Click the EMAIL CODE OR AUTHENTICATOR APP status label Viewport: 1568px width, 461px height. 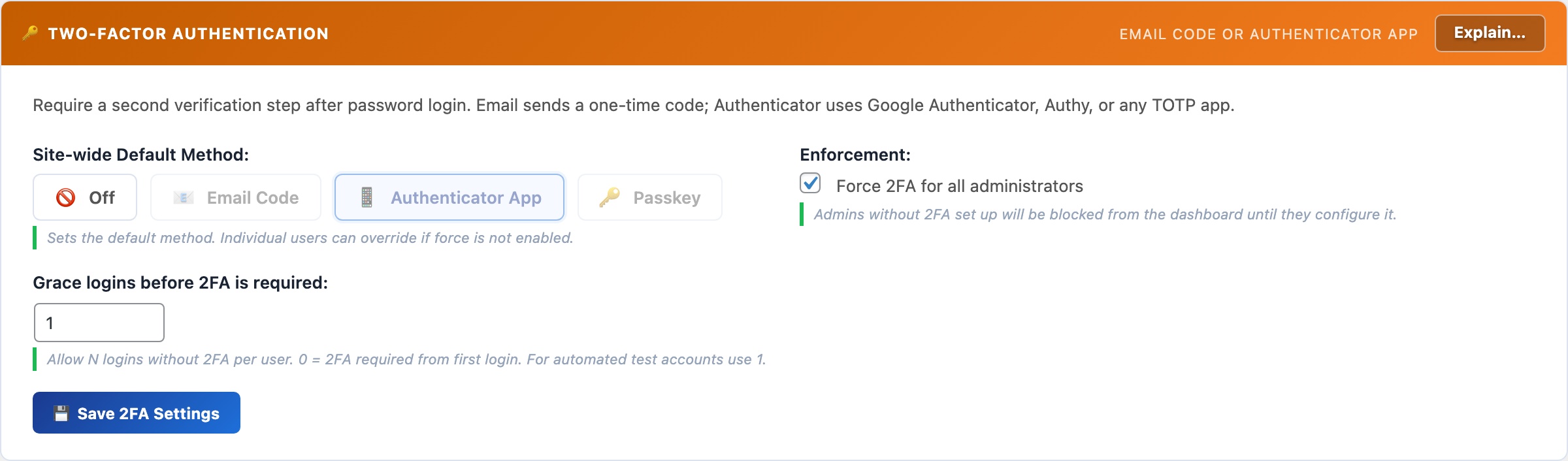(x=1269, y=34)
